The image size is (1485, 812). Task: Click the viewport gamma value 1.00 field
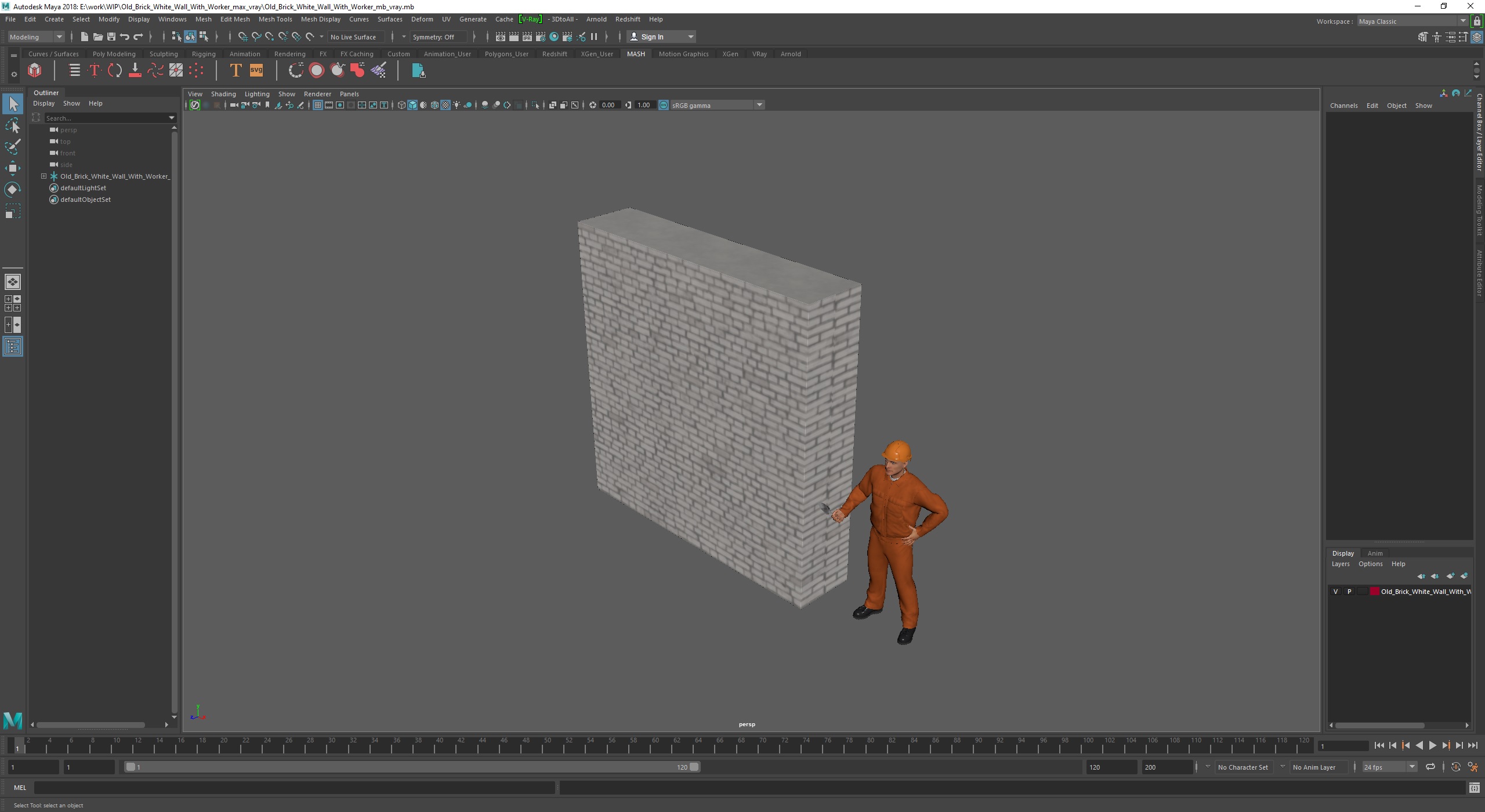(644, 105)
